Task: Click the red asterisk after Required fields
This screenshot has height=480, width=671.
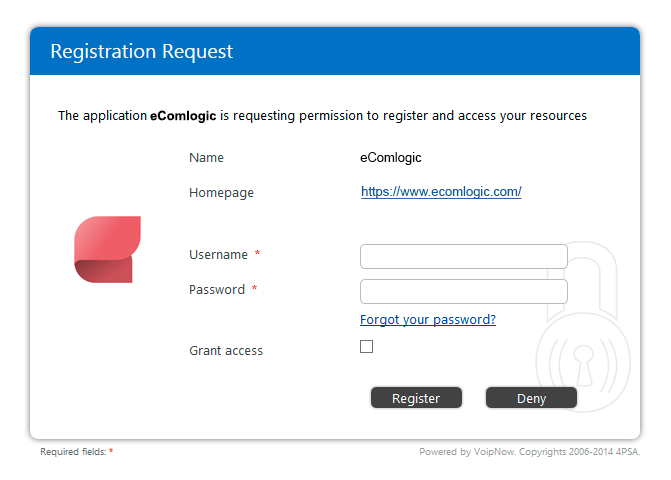Action: coord(111,451)
